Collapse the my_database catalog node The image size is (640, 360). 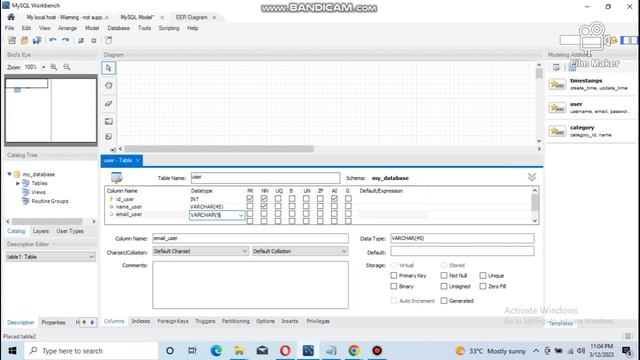tap(9, 174)
